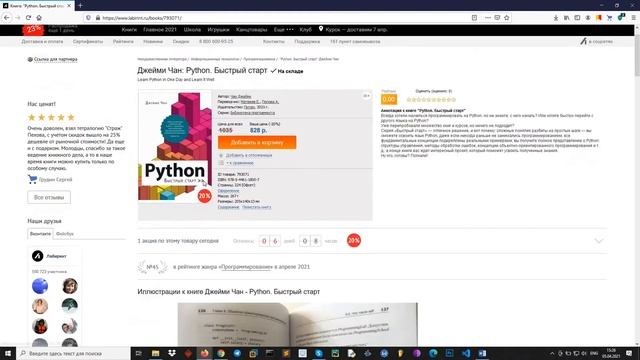Switch to the Вконтакте friends tab
The image size is (640, 360).
click(40, 233)
